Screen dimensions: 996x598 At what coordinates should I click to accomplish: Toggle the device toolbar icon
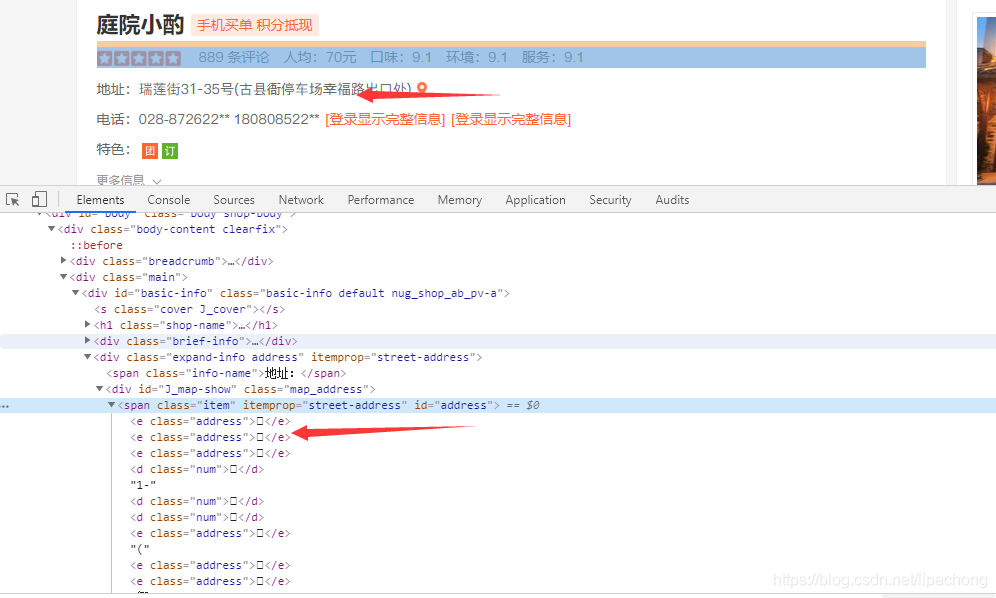coord(39,200)
